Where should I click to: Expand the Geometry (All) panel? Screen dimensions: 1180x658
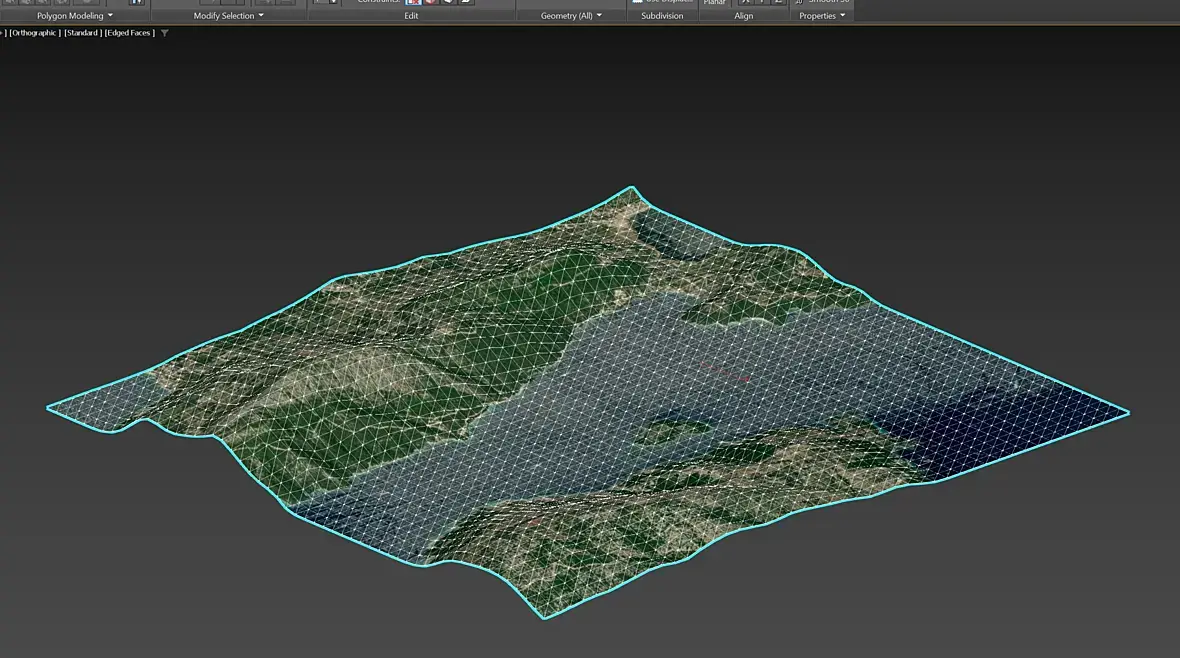coord(571,16)
